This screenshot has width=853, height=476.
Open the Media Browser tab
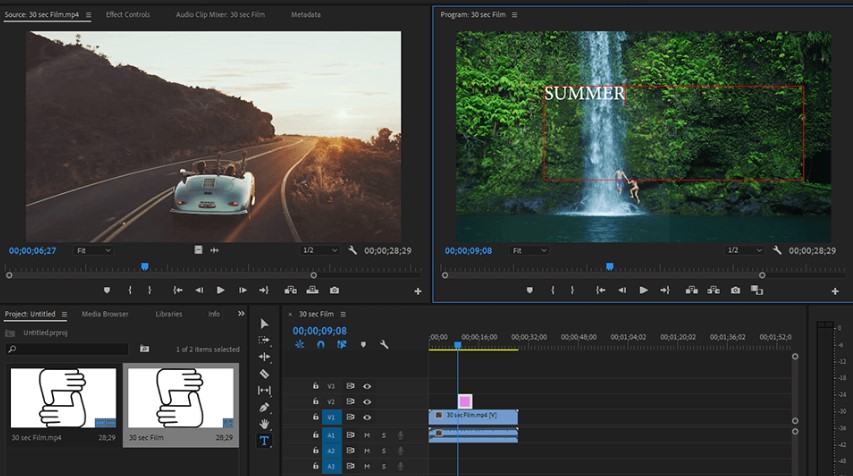tap(105, 314)
